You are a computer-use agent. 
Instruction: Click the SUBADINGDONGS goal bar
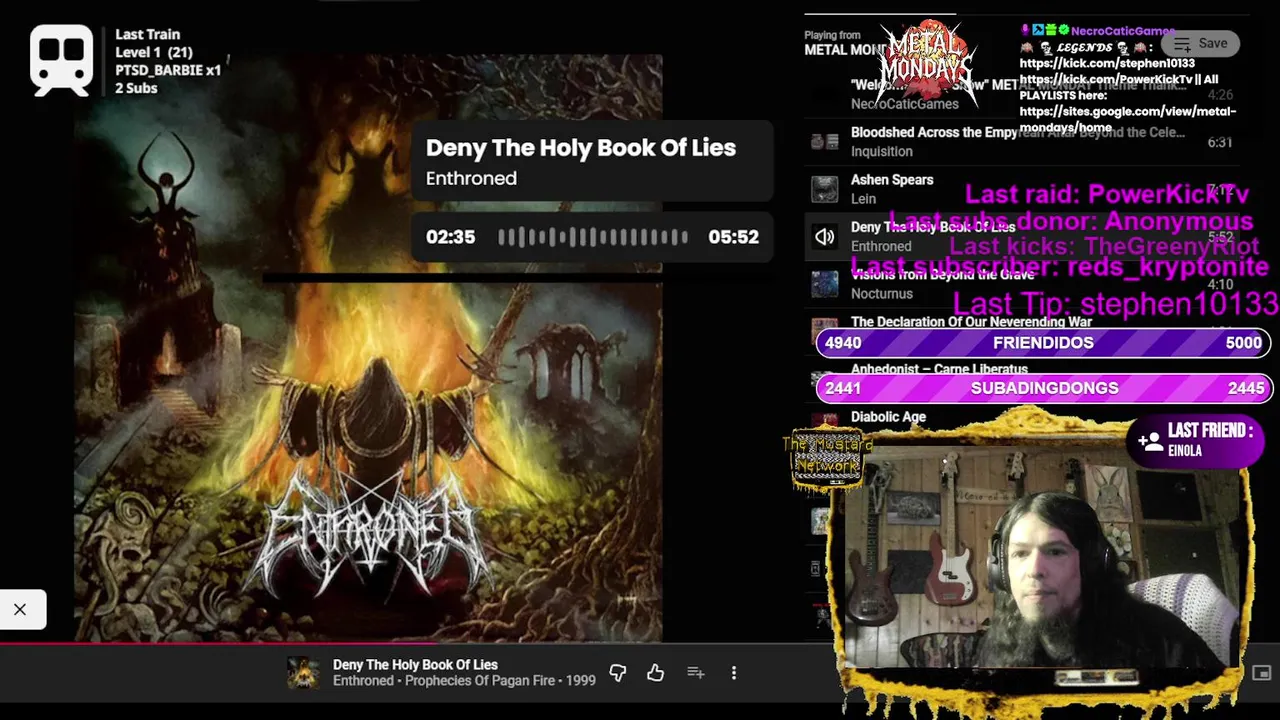point(1043,388)
